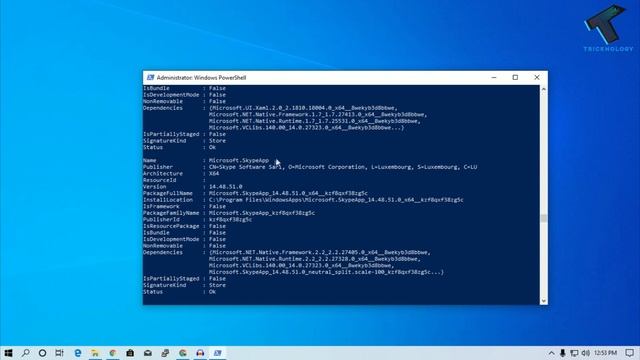Viewport: 640px width, 360px height.
Task: Click the PowerShell title bar system icon
Action: (150, 78)
